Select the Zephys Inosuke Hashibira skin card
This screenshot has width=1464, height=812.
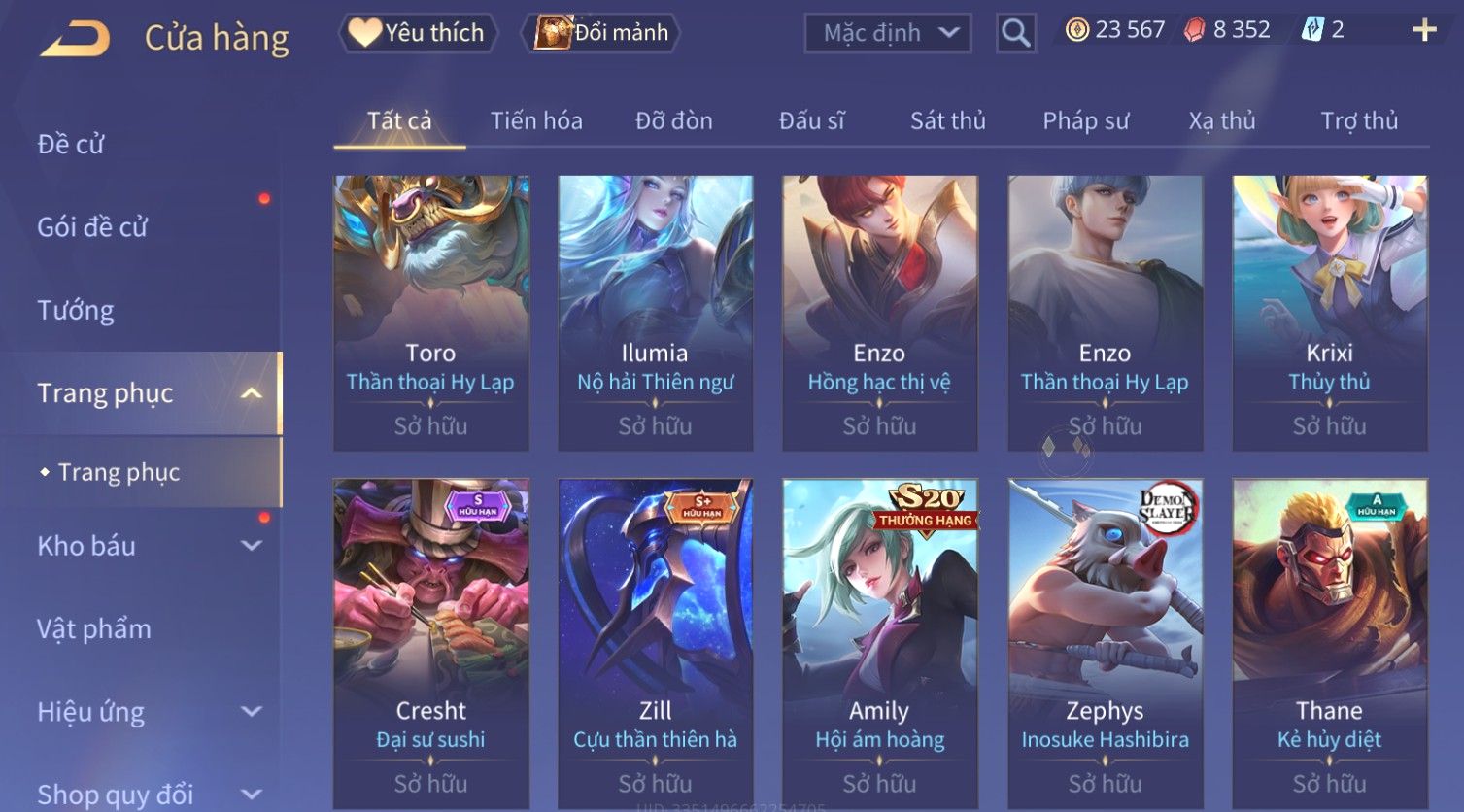1105,643
